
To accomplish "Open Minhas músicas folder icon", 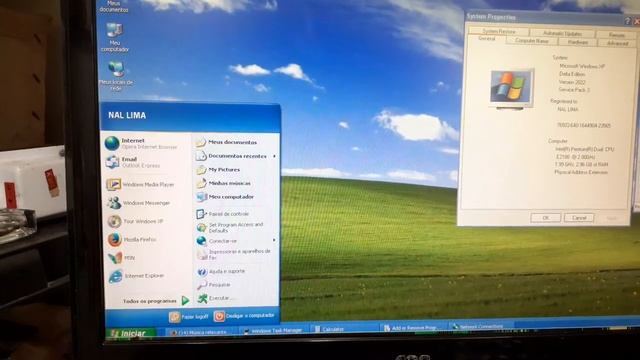I will click(x=202, y=183).
